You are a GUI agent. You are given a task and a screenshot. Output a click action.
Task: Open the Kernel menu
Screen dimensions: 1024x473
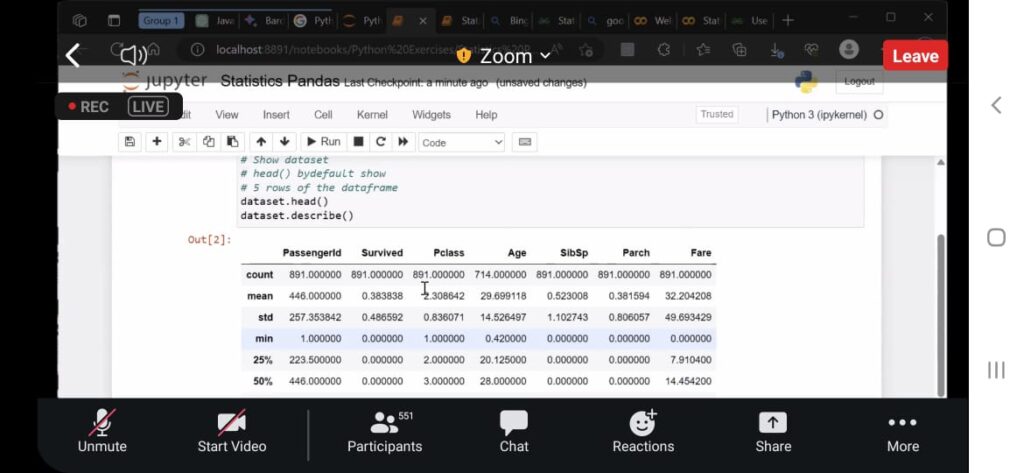[x=372, y=115]
